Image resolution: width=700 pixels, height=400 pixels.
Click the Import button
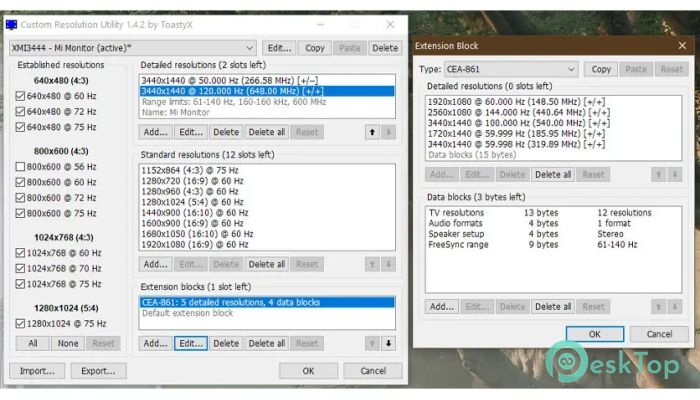click(37, 371)
